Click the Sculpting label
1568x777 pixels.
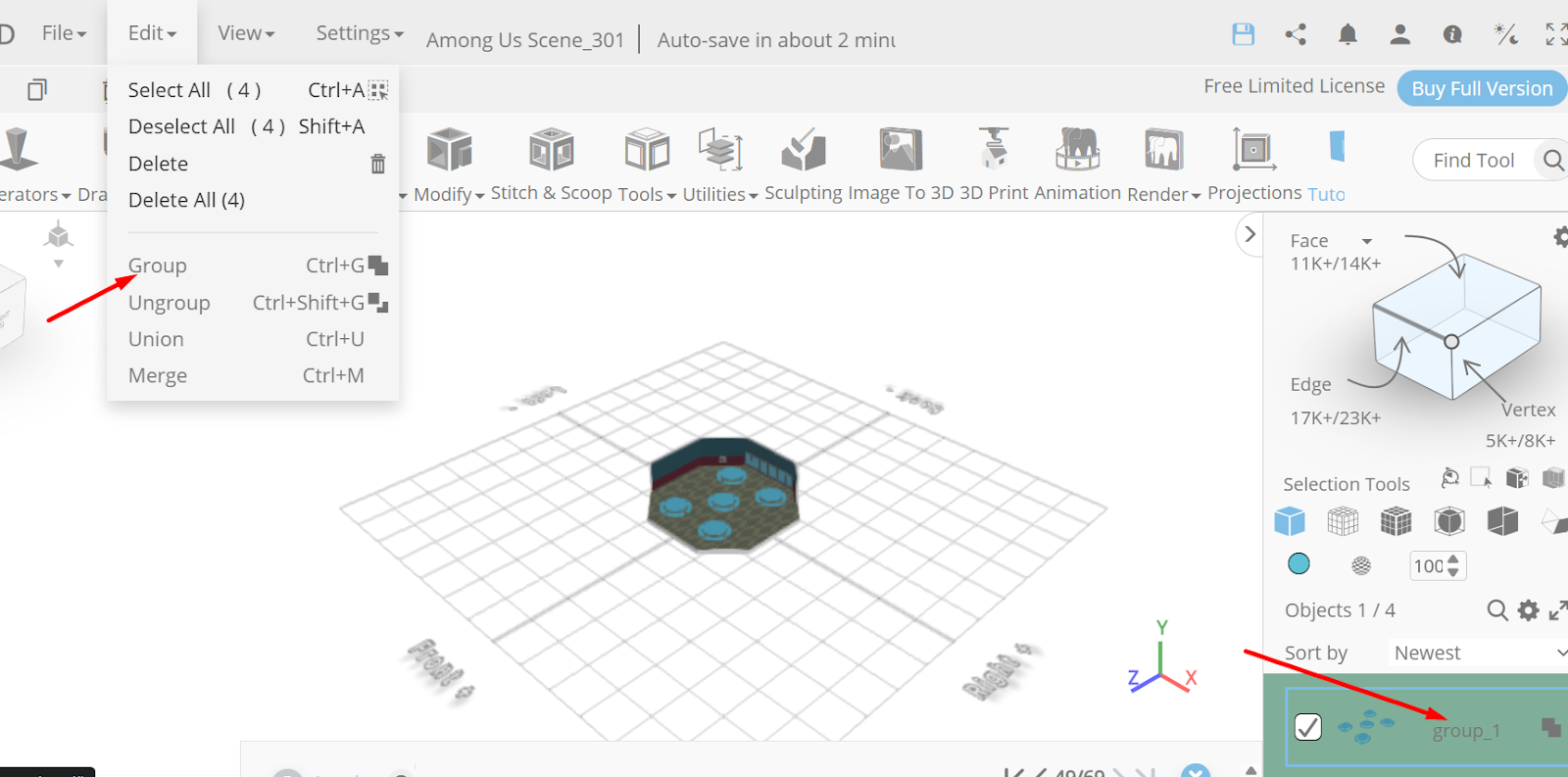804,193
